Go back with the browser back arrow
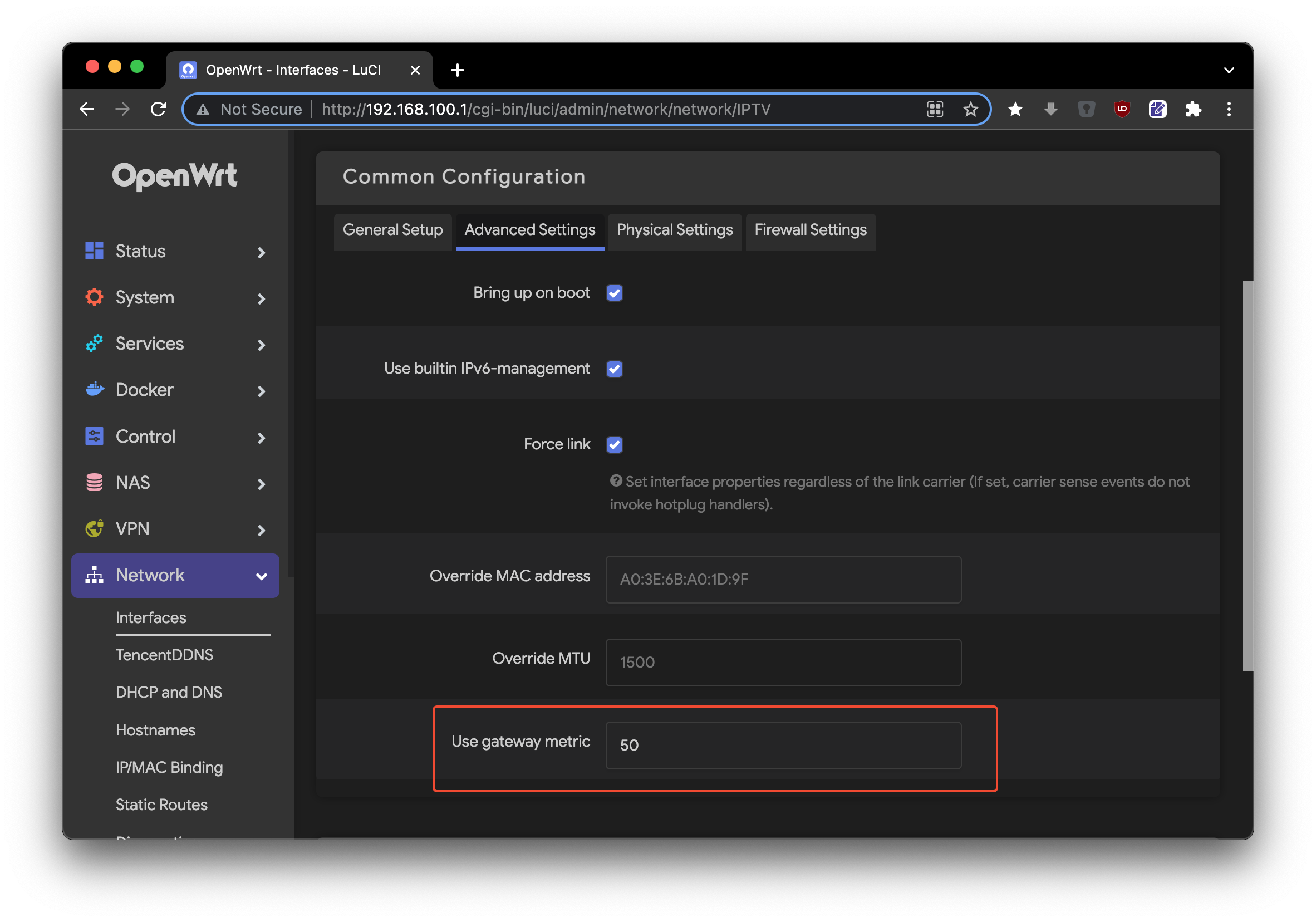1316x922 pixels. (x=87, y=109)
